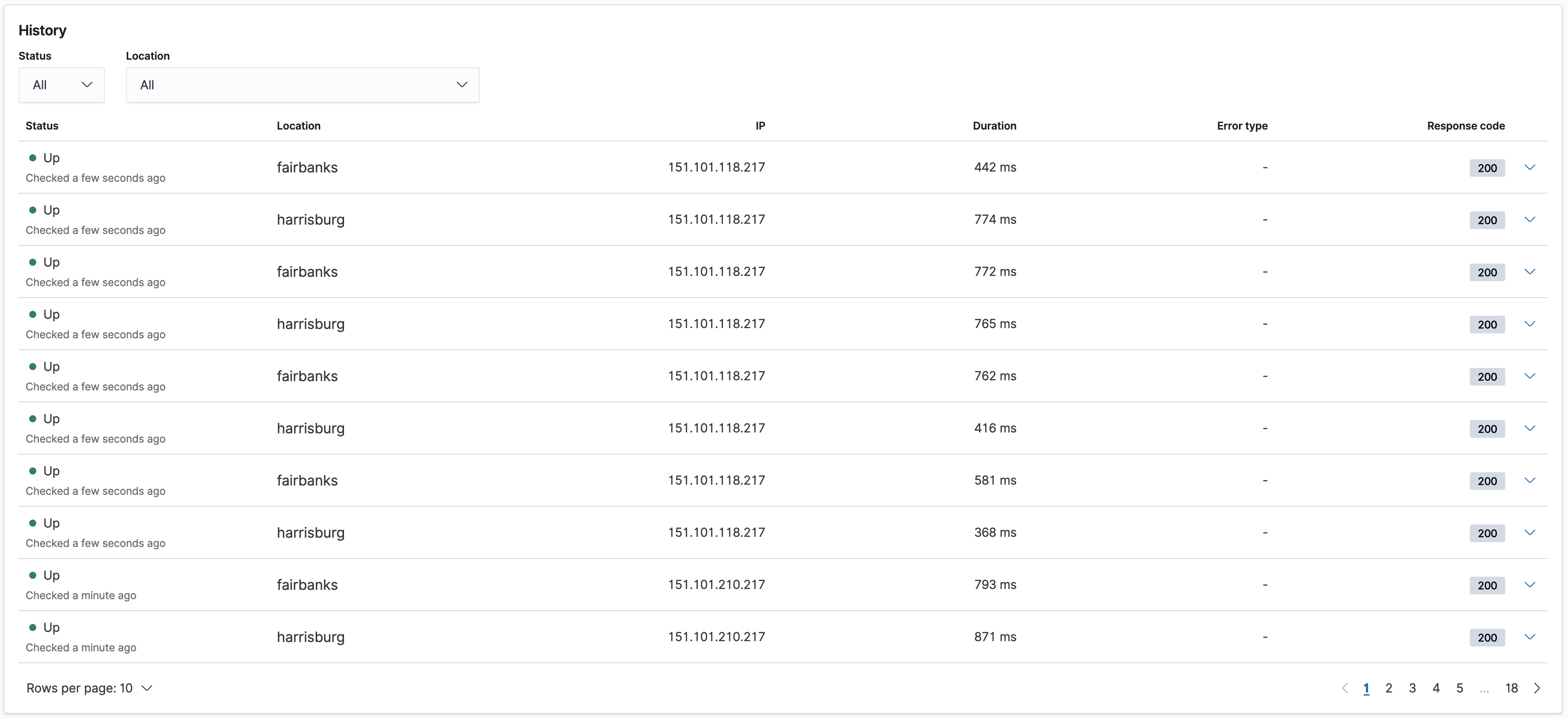Jump to page 4
1568x719 pixels.
[x=1436, y=688]
